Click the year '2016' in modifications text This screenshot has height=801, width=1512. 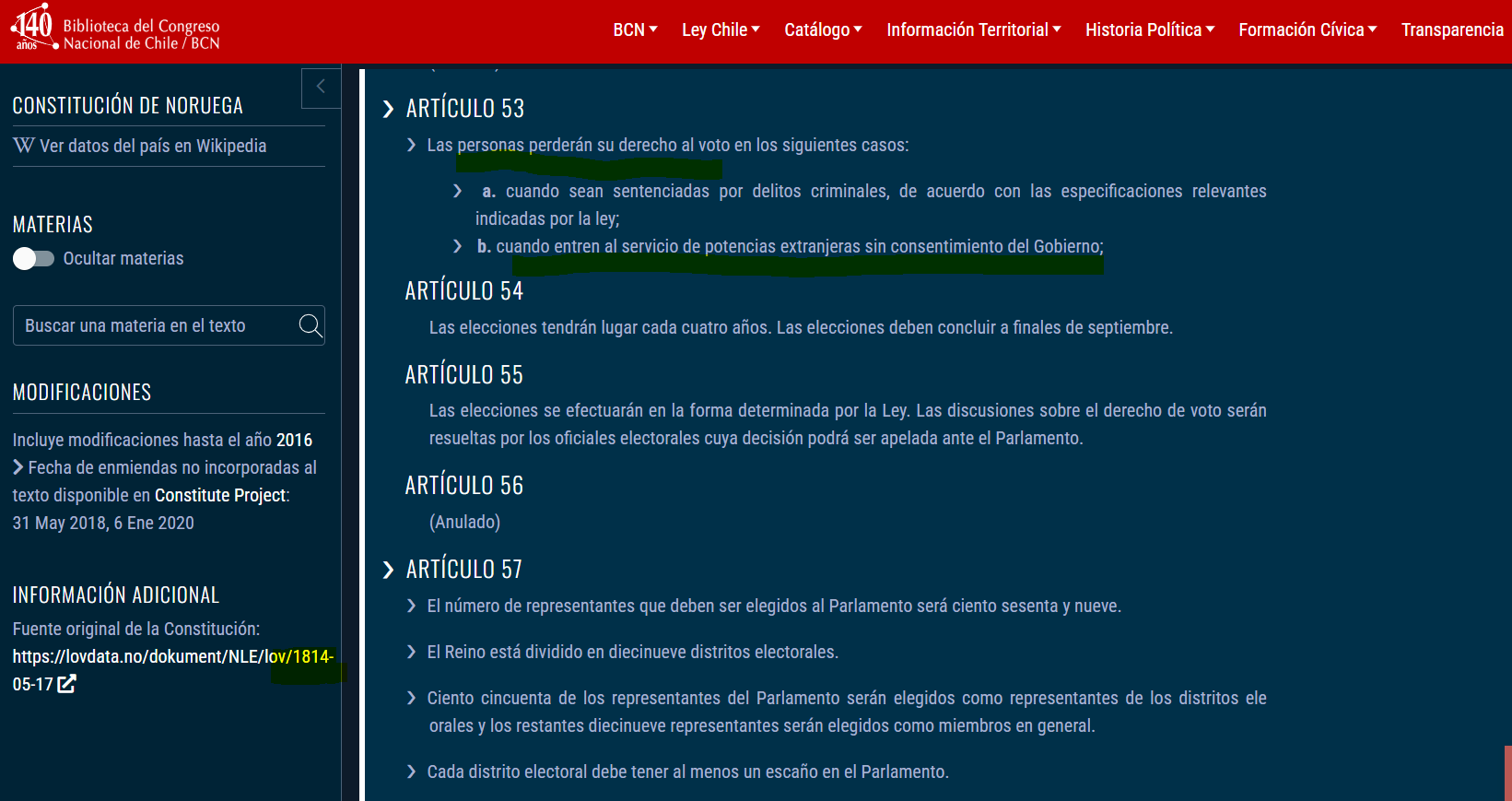pyautogui.click(x=294, y=440)
